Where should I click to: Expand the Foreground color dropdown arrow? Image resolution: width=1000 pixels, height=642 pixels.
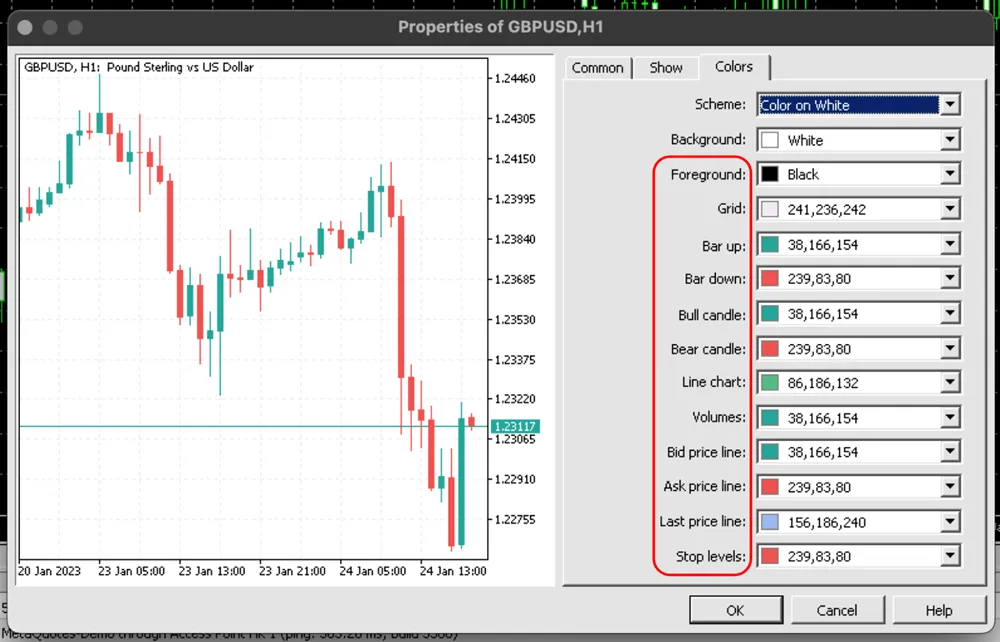pos(950,173)
